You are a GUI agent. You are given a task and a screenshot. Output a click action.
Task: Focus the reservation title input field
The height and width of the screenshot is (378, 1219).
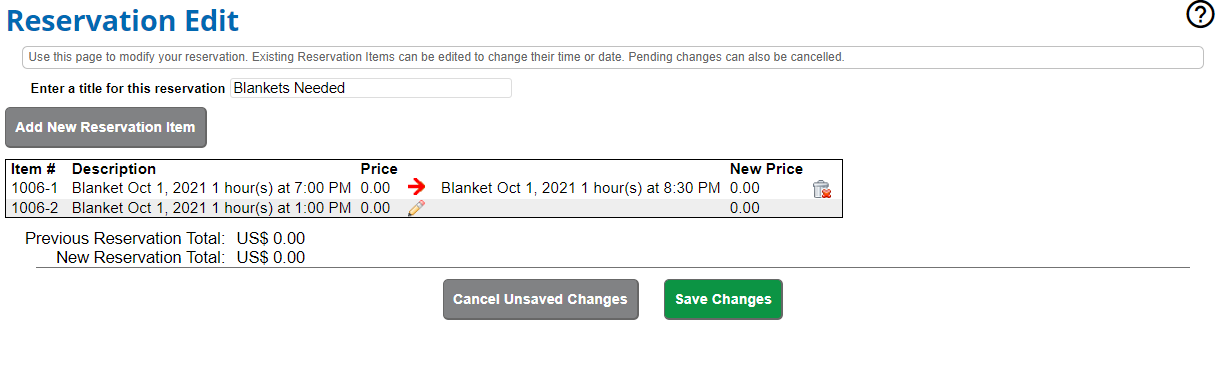click(x=371, y=88)
